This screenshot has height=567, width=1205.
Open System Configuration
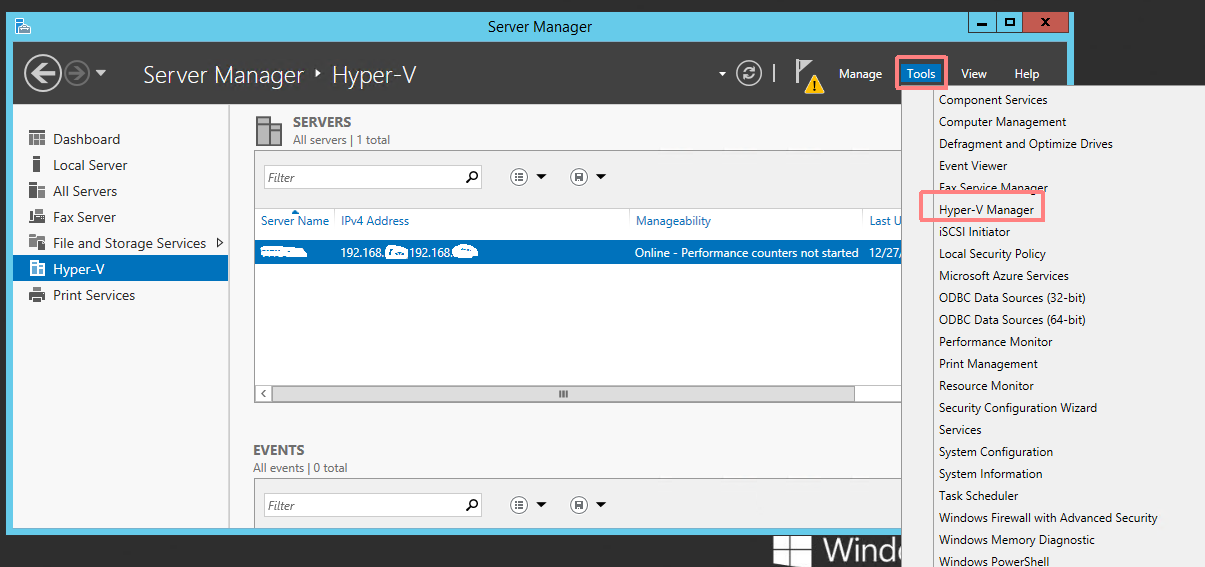(996, 452)
